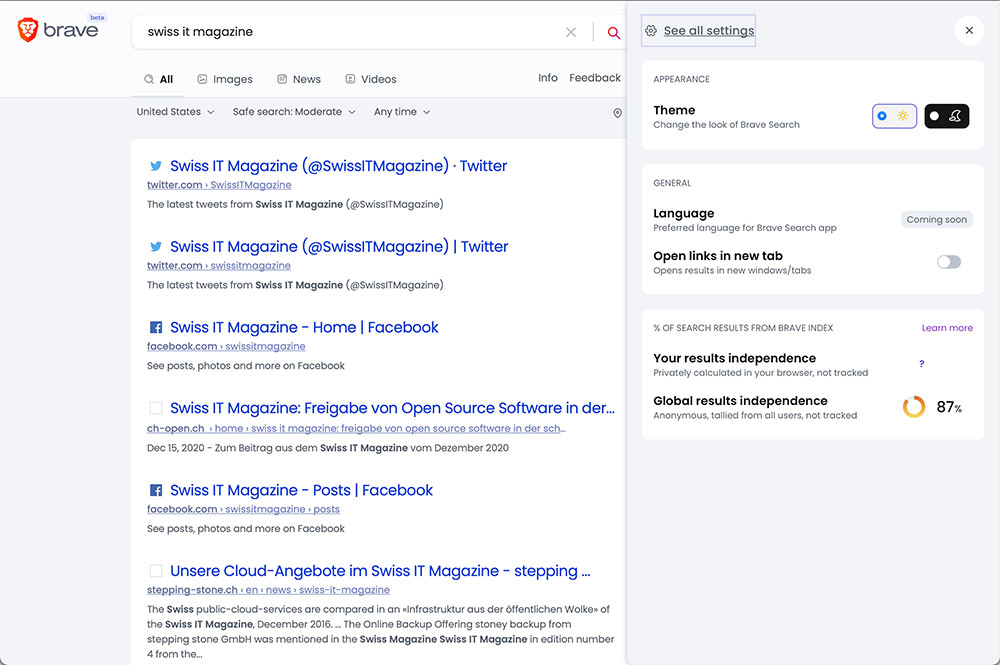Viewport: 1000px width, 665px height.
Task: Open Freigabe von Open Source Software result
Action: (x=392, y=408)
